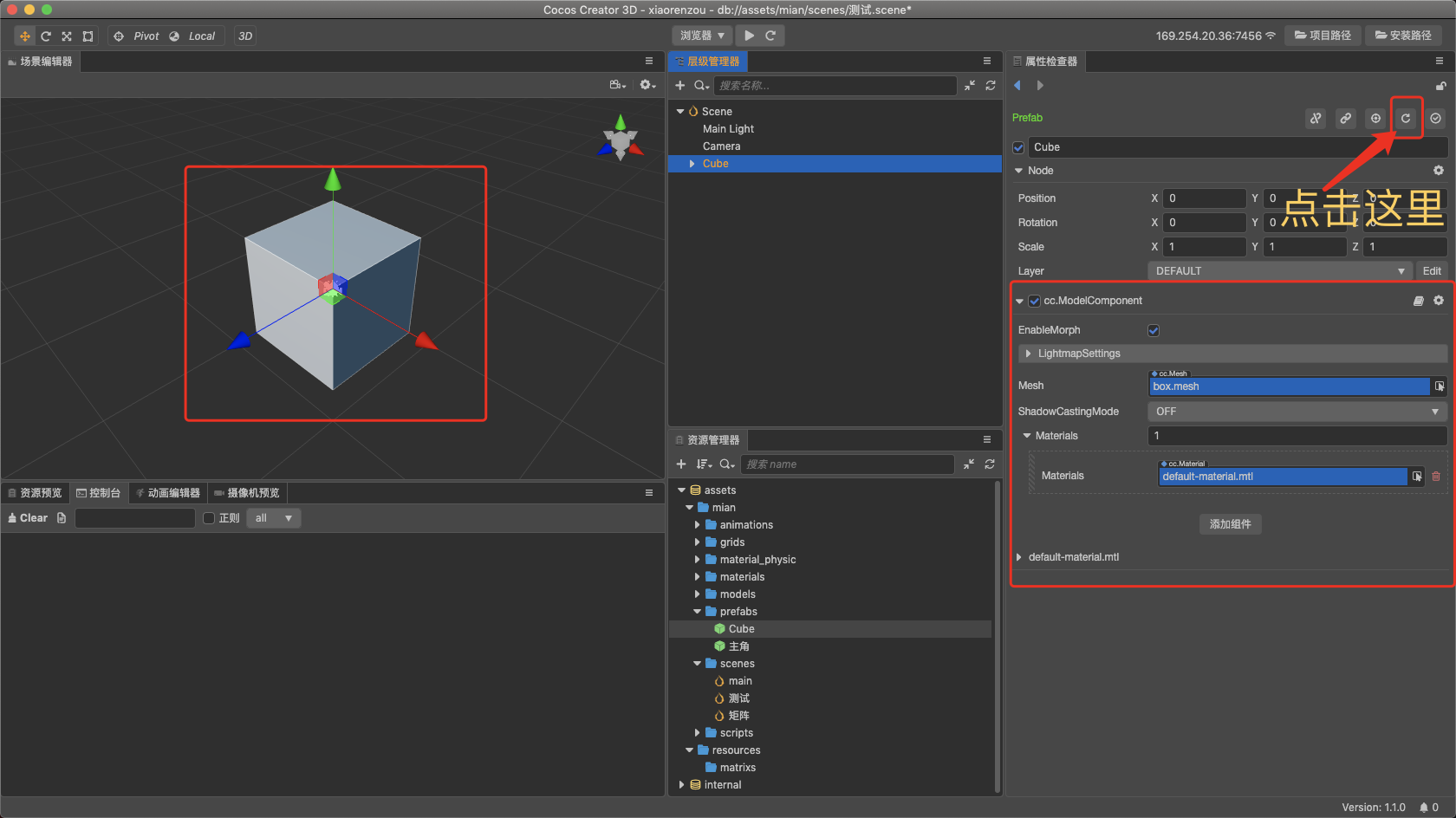
Task: Select the scale transform tool
Action: tap(67, 36)
